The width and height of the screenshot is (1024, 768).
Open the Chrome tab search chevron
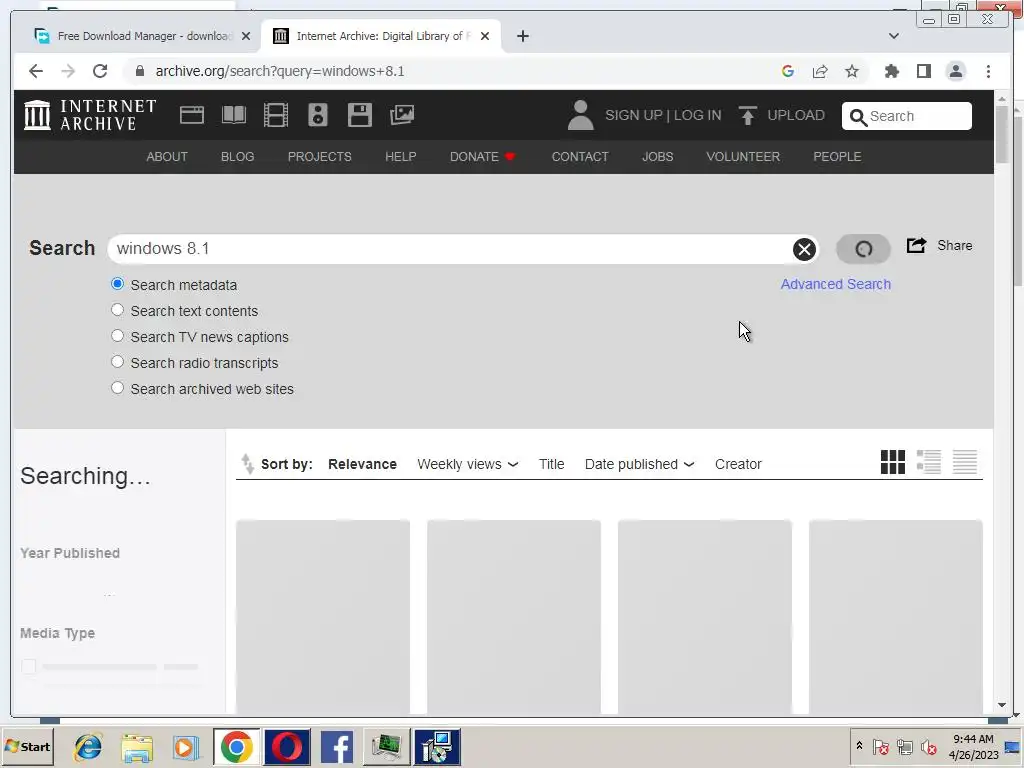point(893,36)
